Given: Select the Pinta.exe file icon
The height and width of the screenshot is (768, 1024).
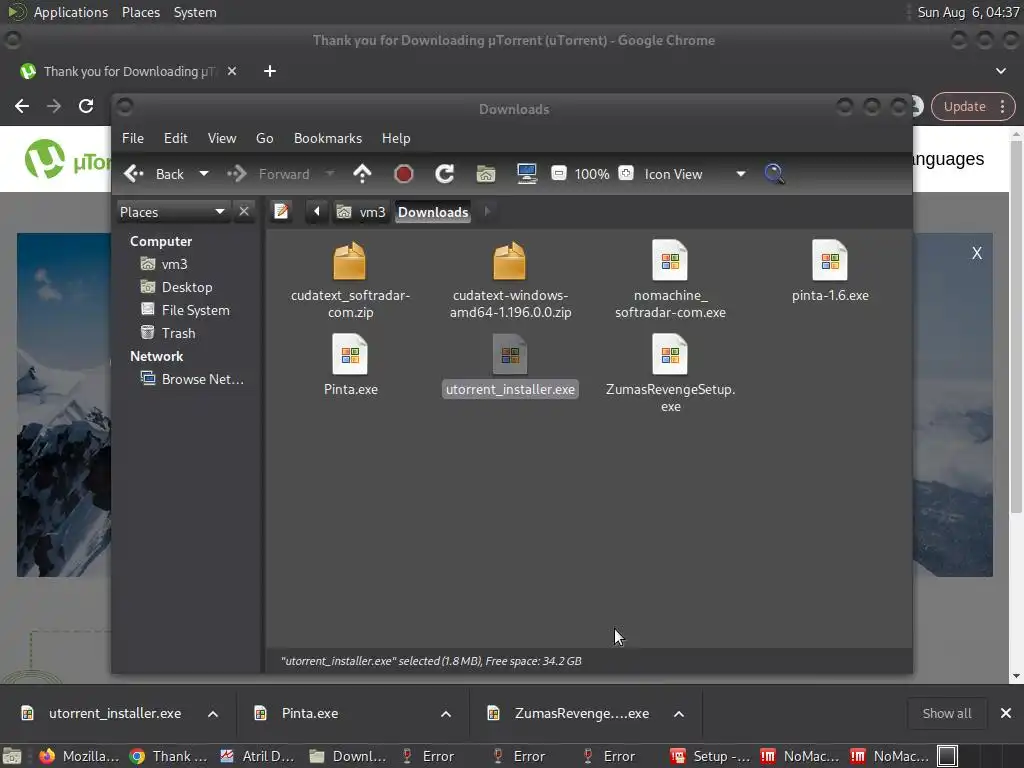Looking at the screenshot, I should pos(350,355).
